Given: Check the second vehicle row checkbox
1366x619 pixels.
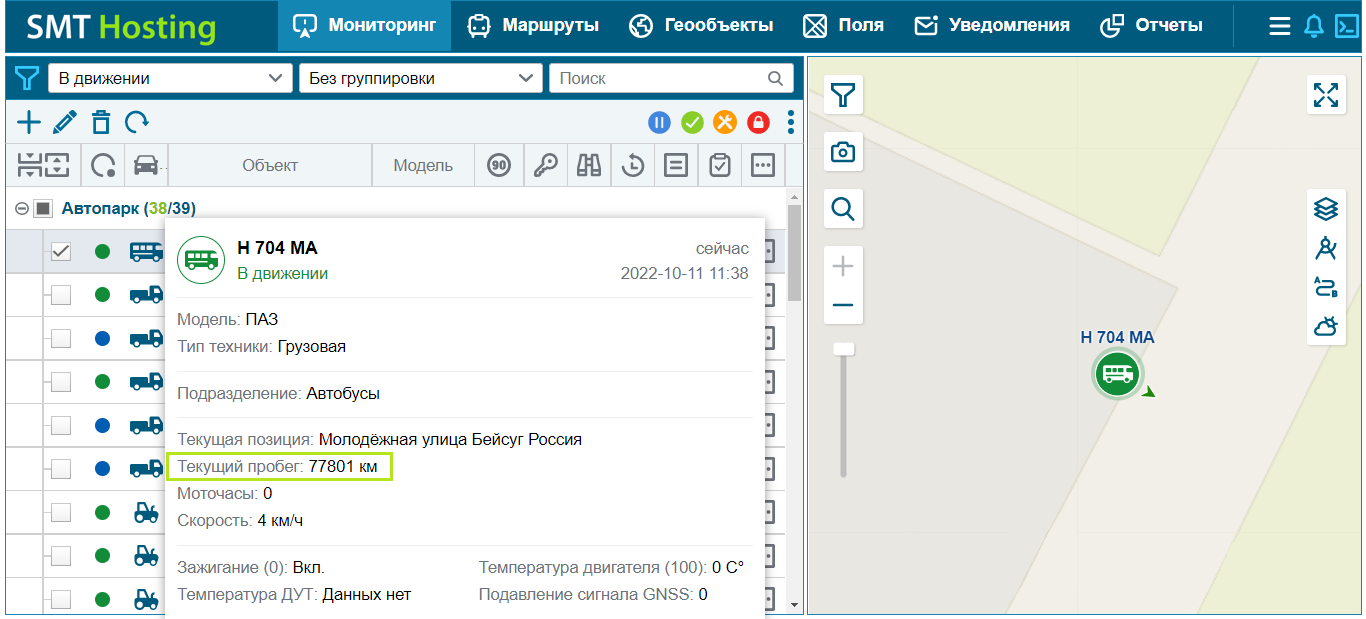Looking at the screenshot, I should [x=61, y=294].
